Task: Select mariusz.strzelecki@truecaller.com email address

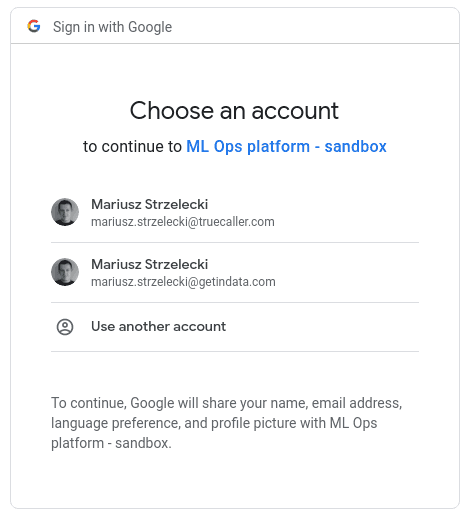Action: 183,222
